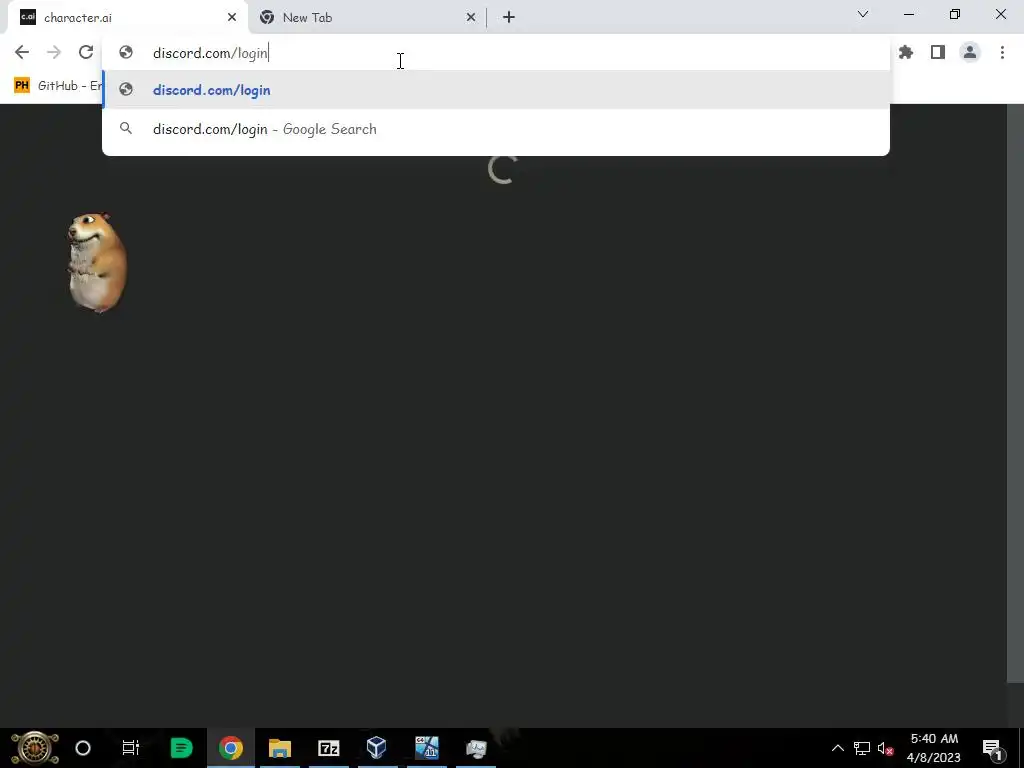The width and height of the screenshot is (1024, 768).
Task: Click the address bar text discord.com/login
Action: (x=211, y=53)
